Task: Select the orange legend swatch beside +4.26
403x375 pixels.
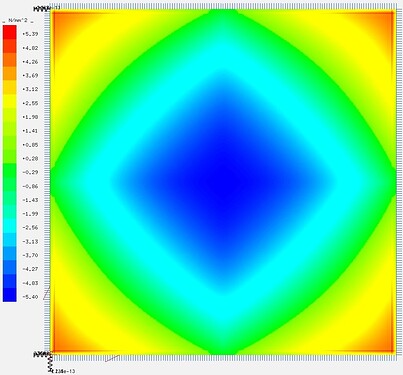Action: pos(10,60)
